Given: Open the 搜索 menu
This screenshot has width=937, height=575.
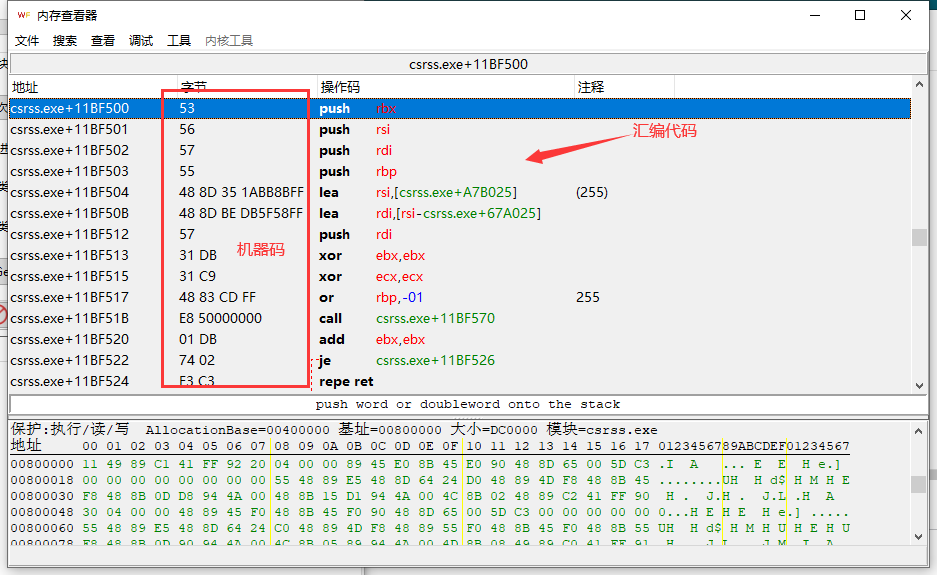Looking at the screenshot, I should [65, 41].
